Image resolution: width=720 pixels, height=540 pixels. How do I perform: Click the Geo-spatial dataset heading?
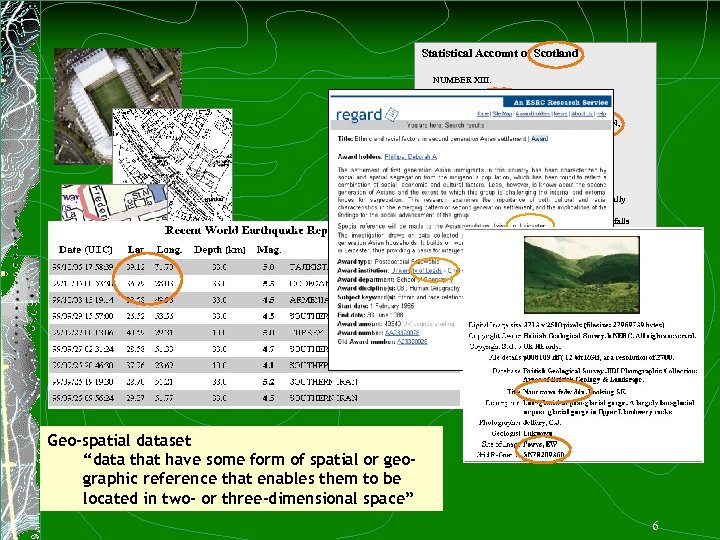point(119,440)
